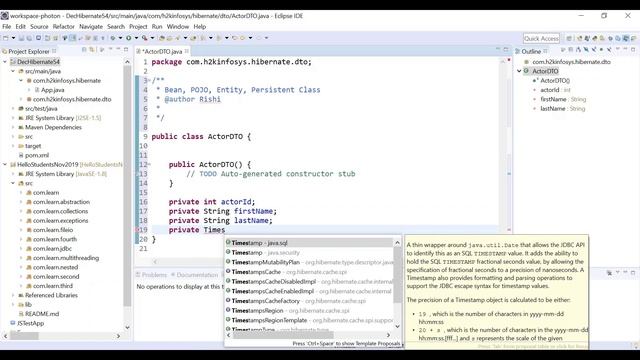This screenshot has height=360, width=640.
Task: Click the Debug bug icon in toolbar
Action: [x=113, y=38]
